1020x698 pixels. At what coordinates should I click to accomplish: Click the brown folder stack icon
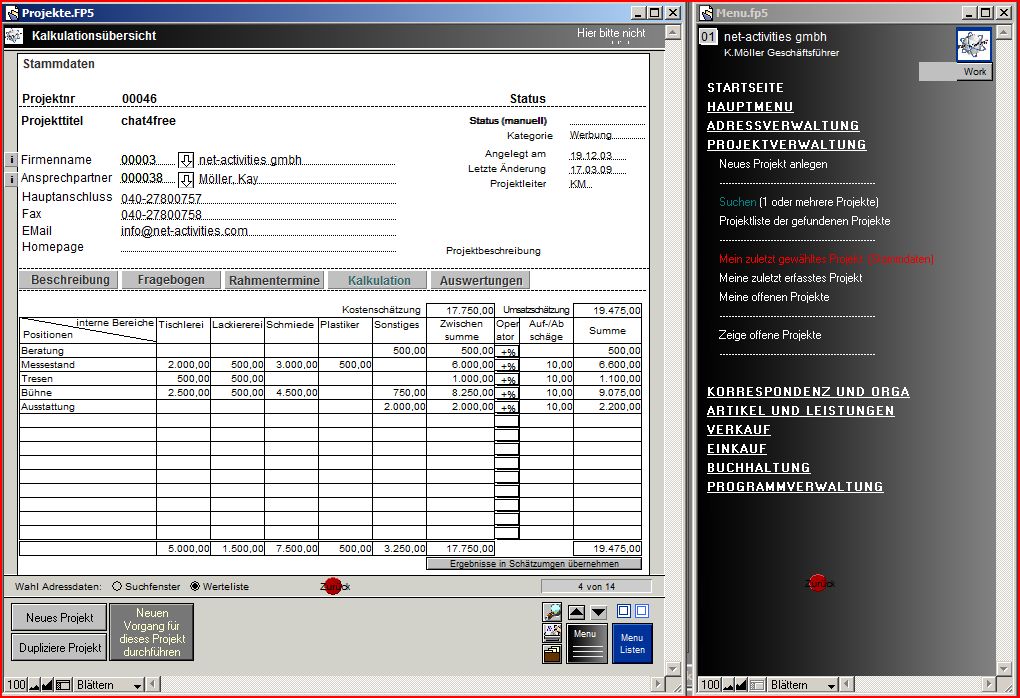coord(552,653)
